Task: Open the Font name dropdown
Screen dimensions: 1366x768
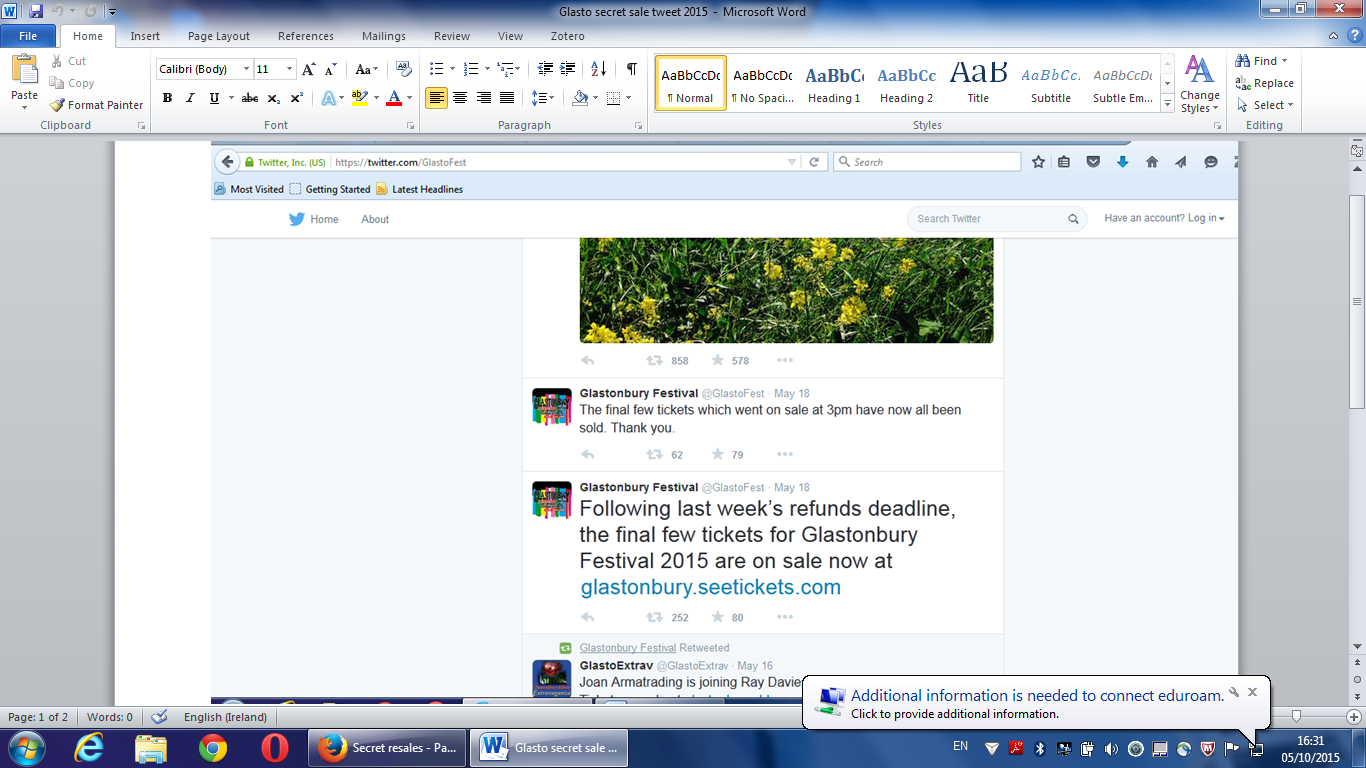Action: tap(246, 69)
